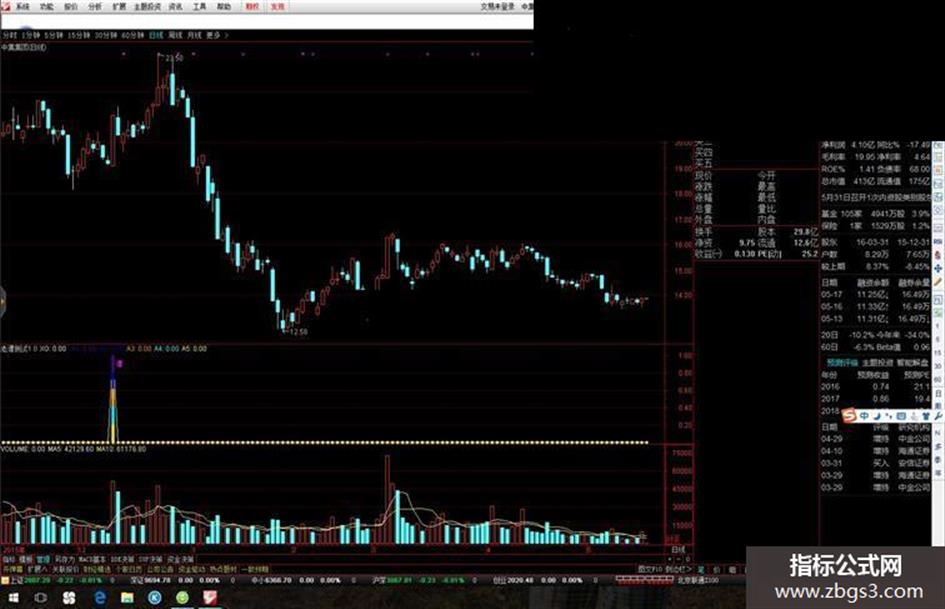Open the white pinwheel taskbar icon
945x609 pixels.
(69, 598)
